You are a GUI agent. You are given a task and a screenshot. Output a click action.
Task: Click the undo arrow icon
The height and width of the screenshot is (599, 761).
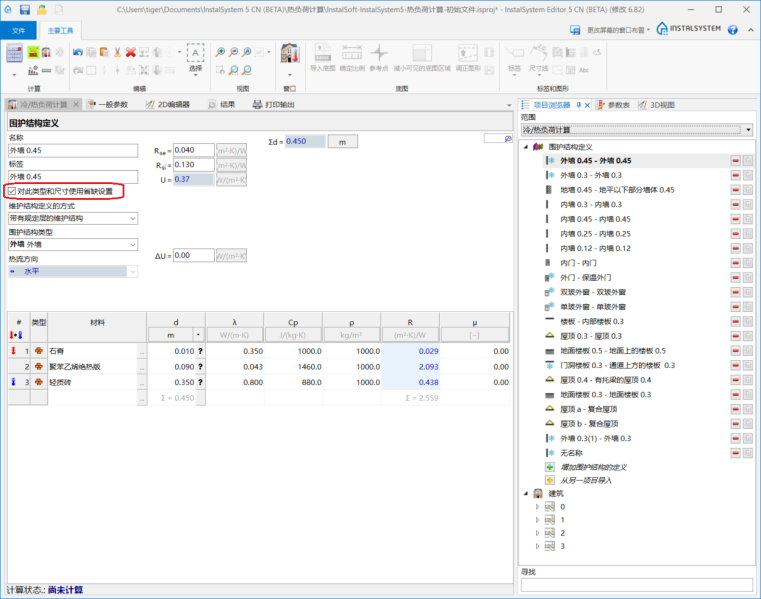78,52
